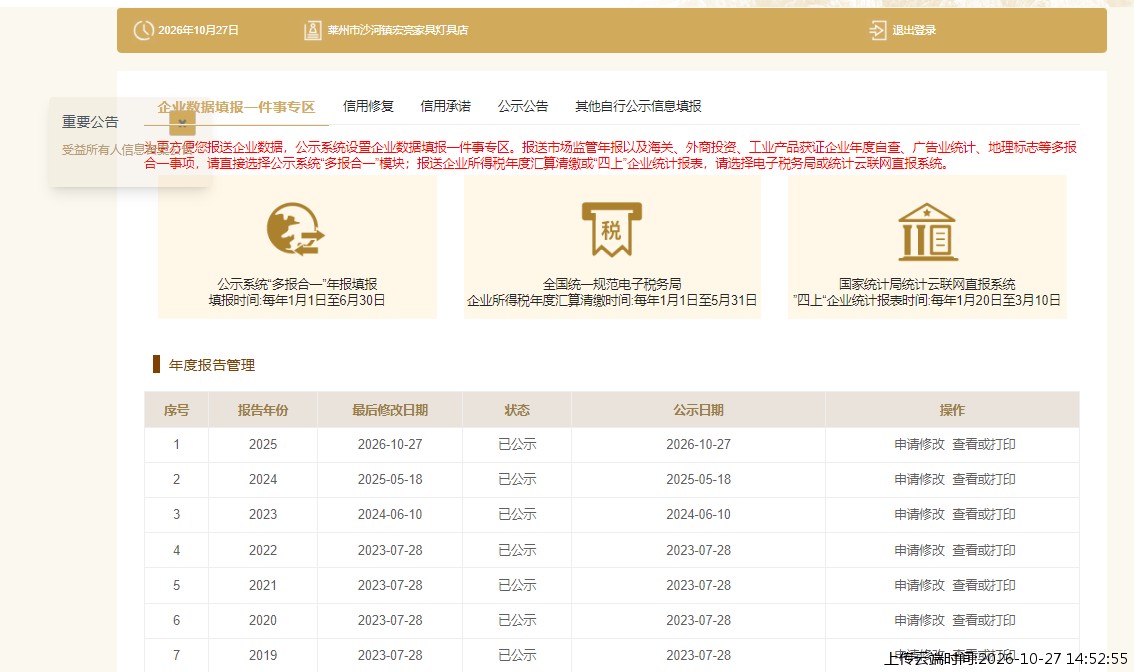Click 查看或打印 for report year 2021
Image resolution: width=1134 pixels, height=672 pixels.
pos(984,585)
